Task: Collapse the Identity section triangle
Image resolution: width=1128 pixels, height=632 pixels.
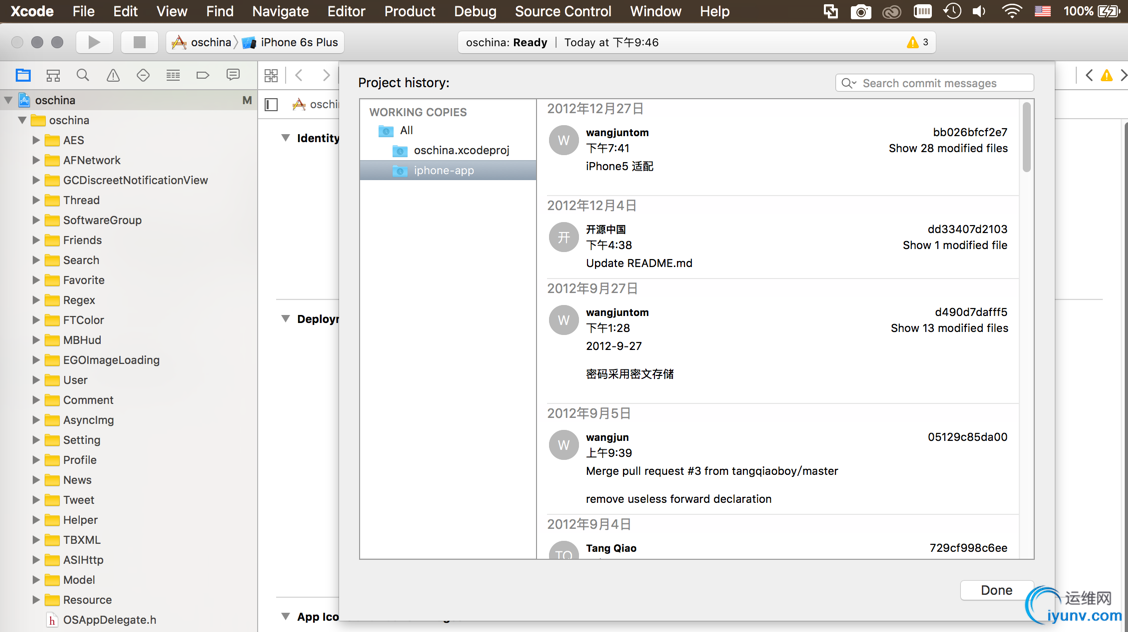Action: [286, 137]
